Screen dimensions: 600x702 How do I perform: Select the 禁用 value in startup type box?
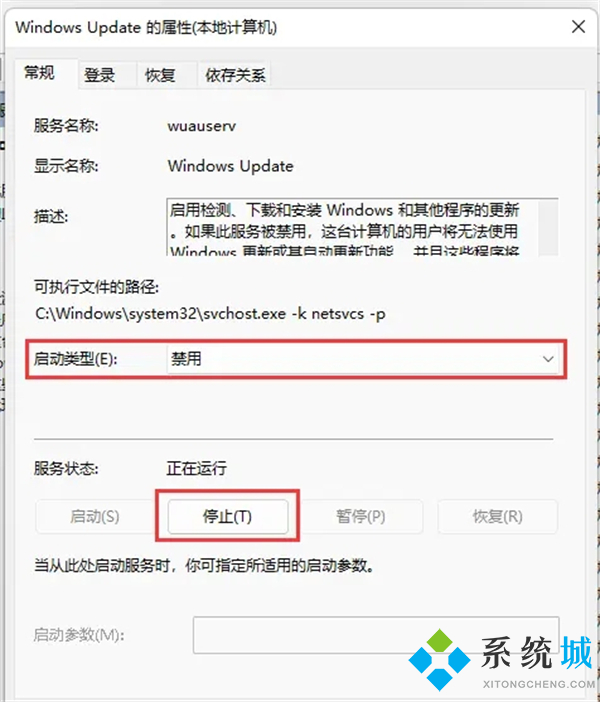pyautogui.click(x=186, y=359)
